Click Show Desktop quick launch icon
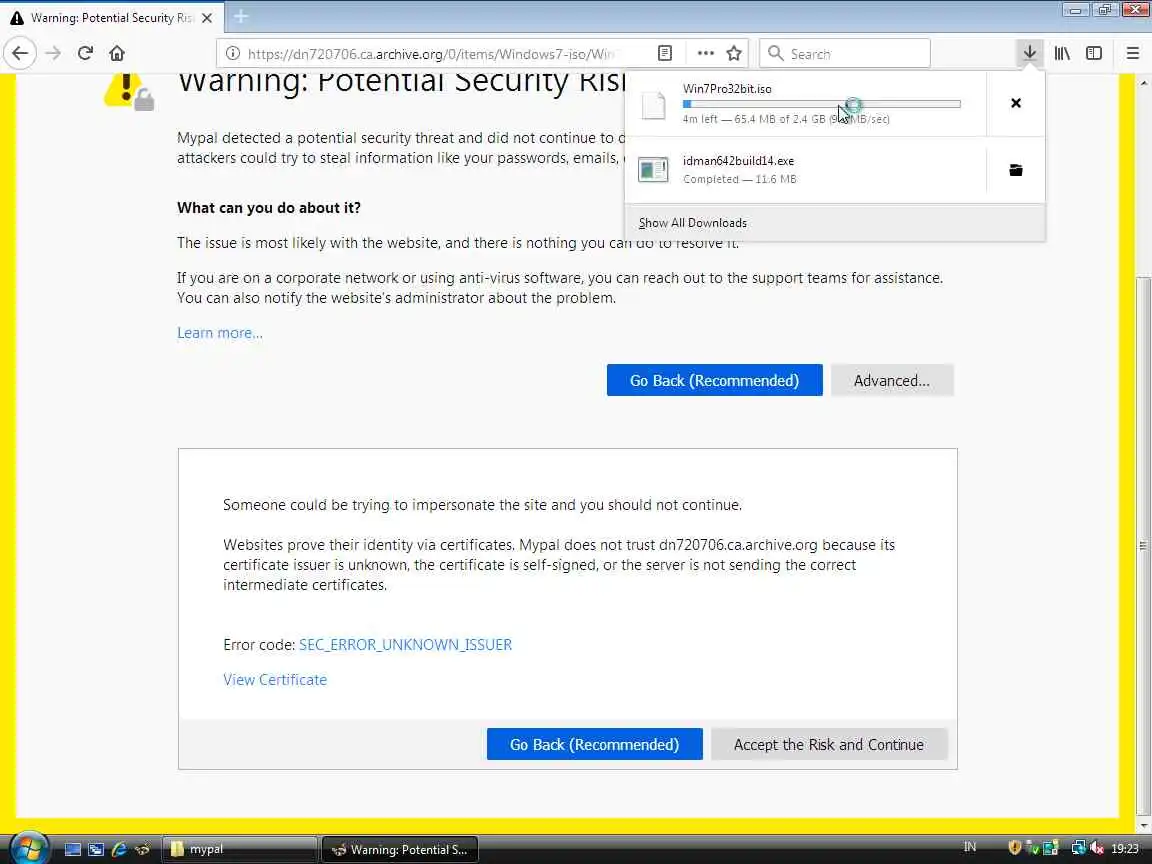Screen dimensions: 1152x864 coord(73,849)
